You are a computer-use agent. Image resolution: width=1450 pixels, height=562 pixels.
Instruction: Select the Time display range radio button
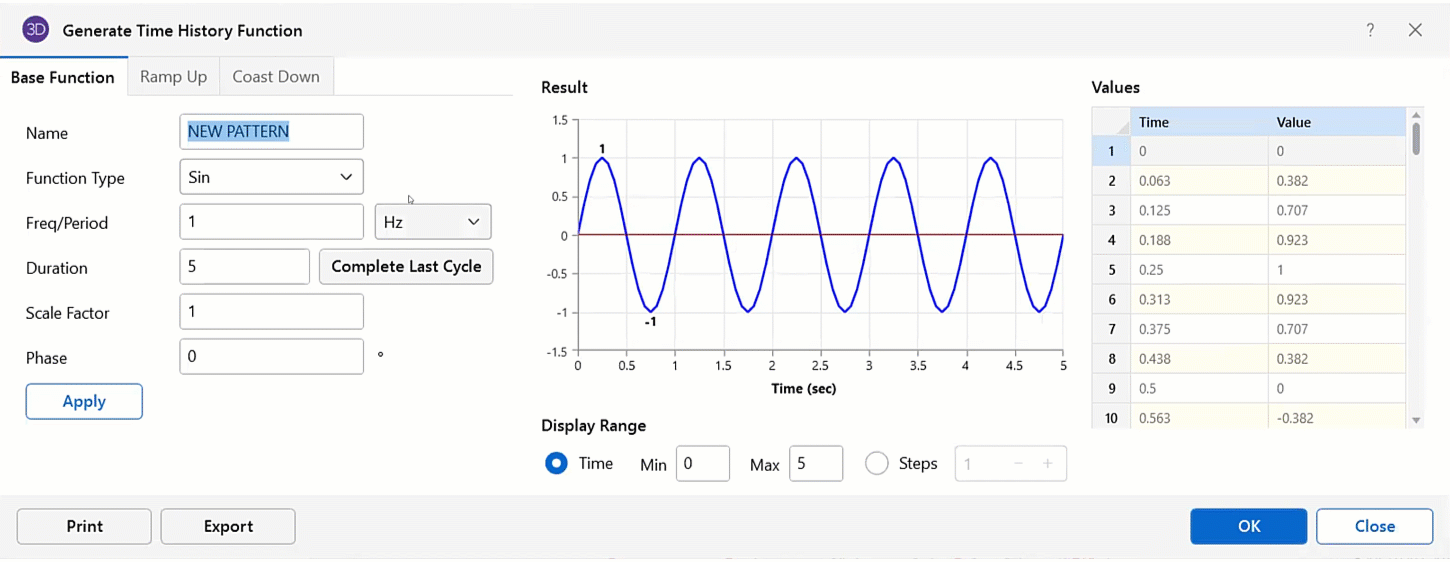556,464
